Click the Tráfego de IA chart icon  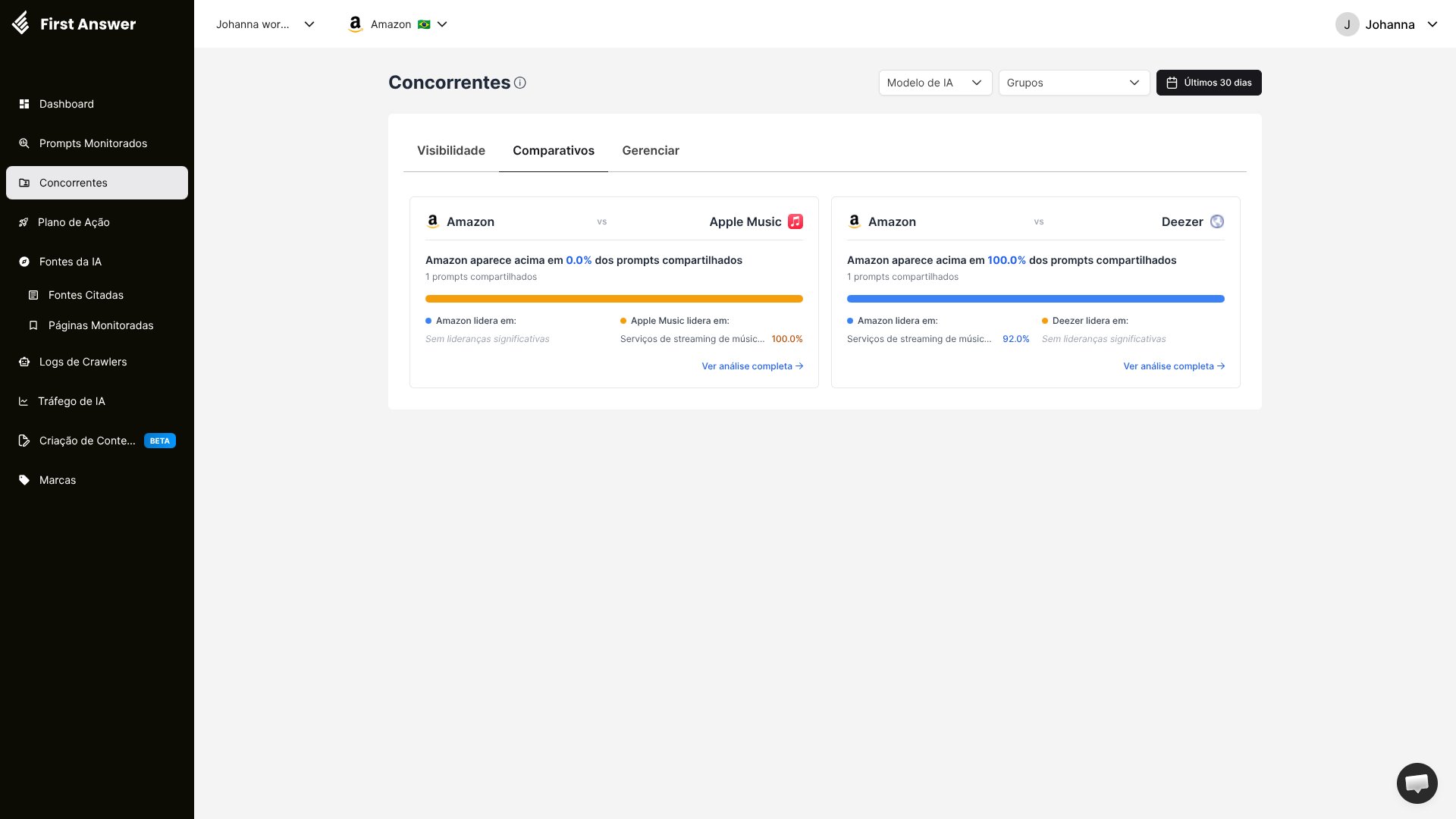[x=24, y=401]
